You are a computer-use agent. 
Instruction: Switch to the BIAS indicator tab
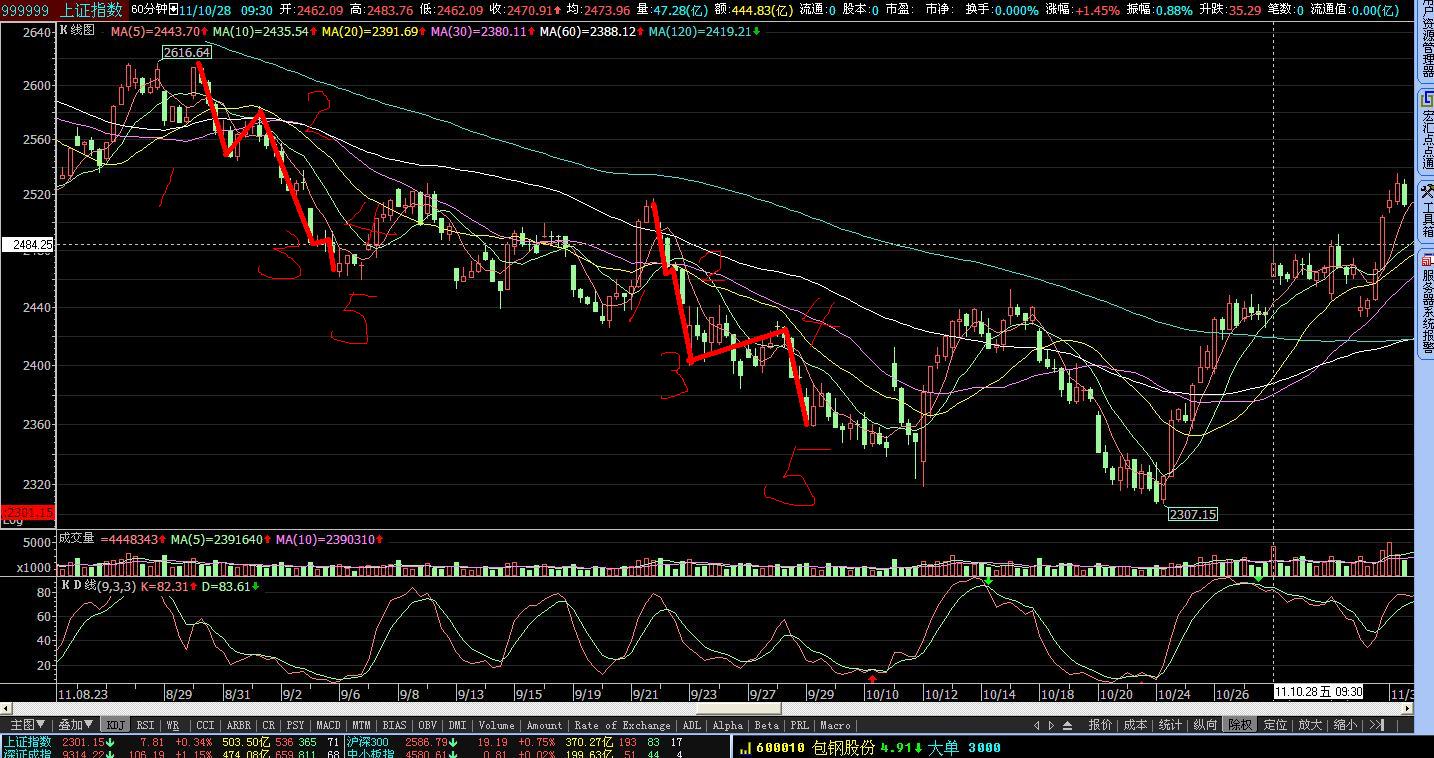coord(394,725)
